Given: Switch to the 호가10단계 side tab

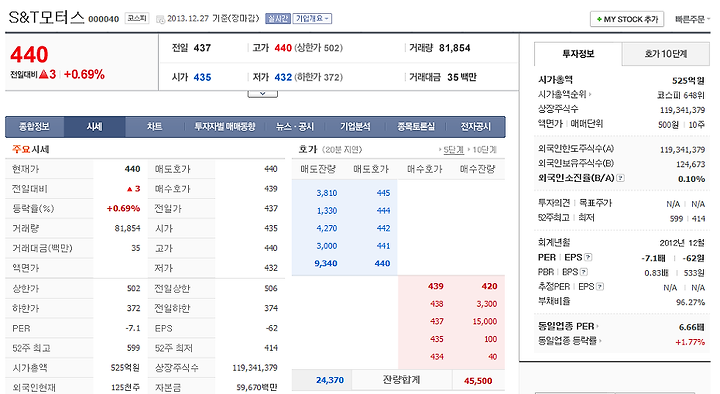Looking at the screenshot, I should pos(666,54).
